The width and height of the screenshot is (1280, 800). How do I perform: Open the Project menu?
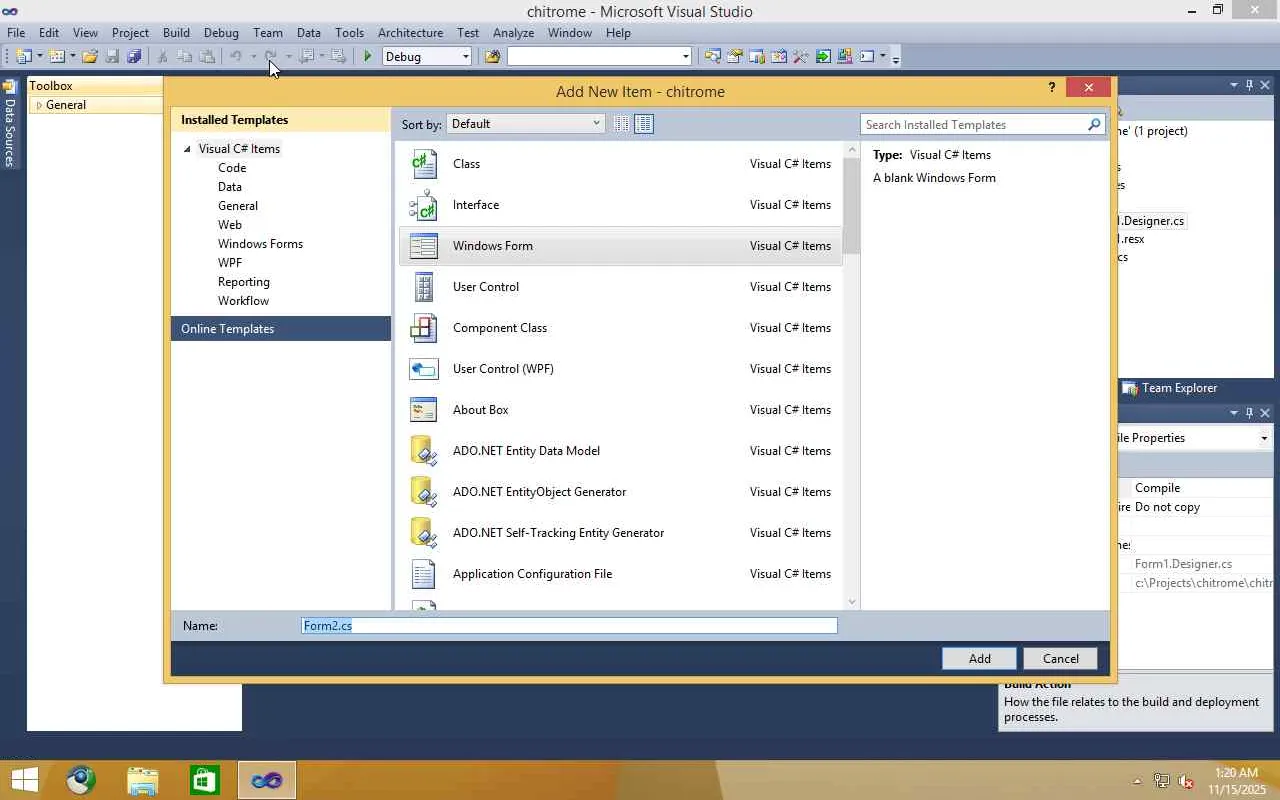tap(130, 33)
